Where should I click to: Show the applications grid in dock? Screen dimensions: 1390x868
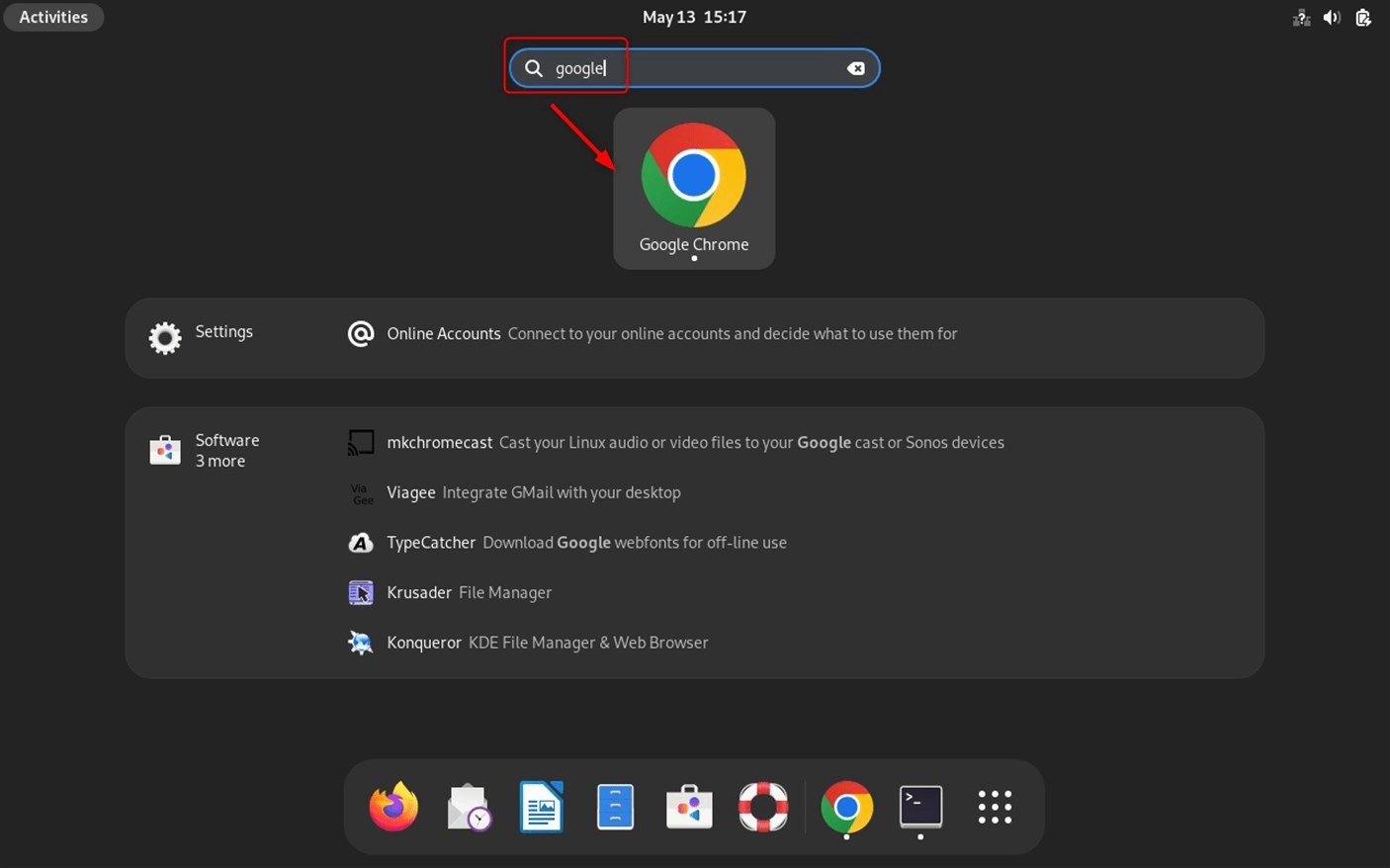(995, 807)
